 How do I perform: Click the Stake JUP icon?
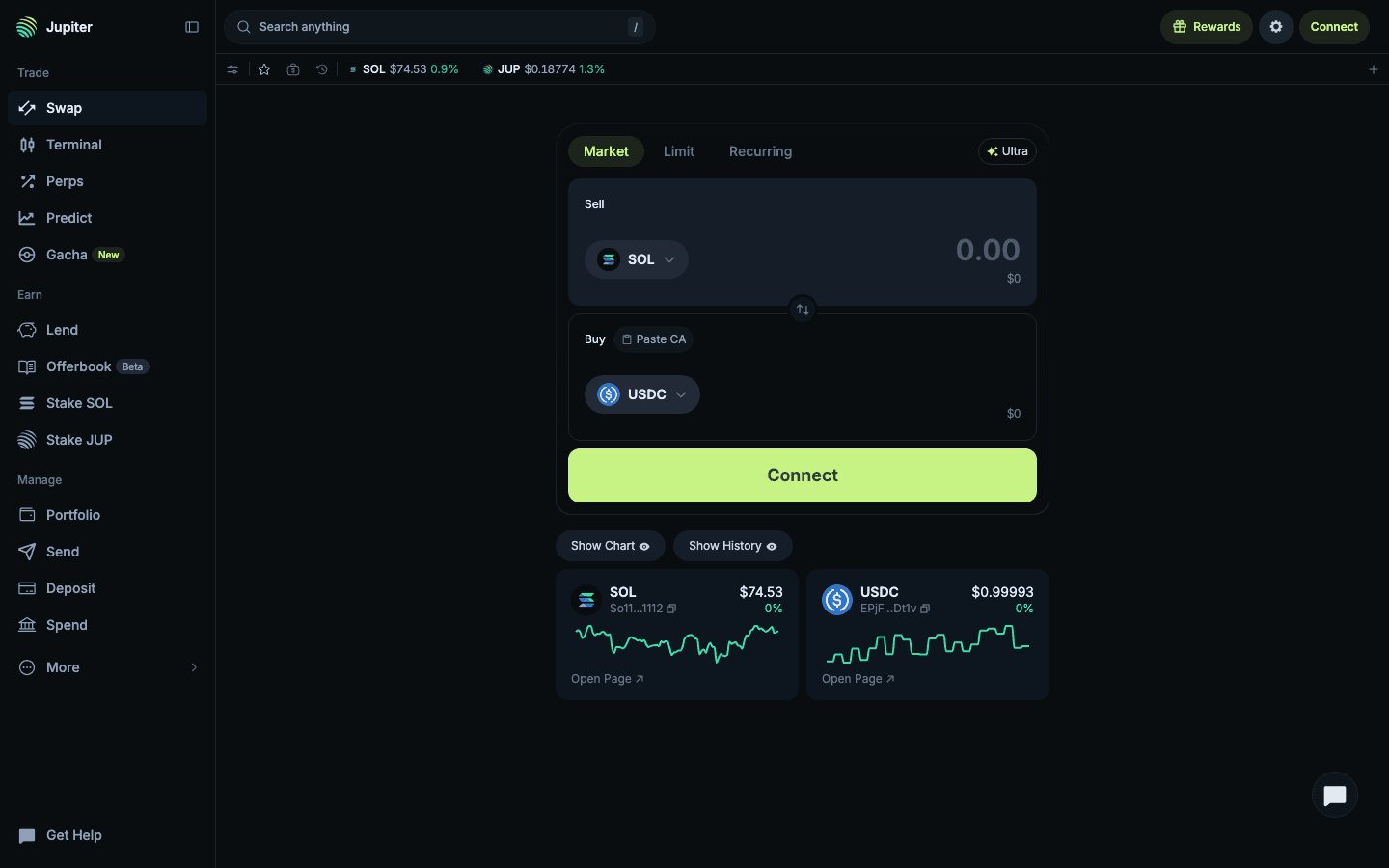[27, 440]
